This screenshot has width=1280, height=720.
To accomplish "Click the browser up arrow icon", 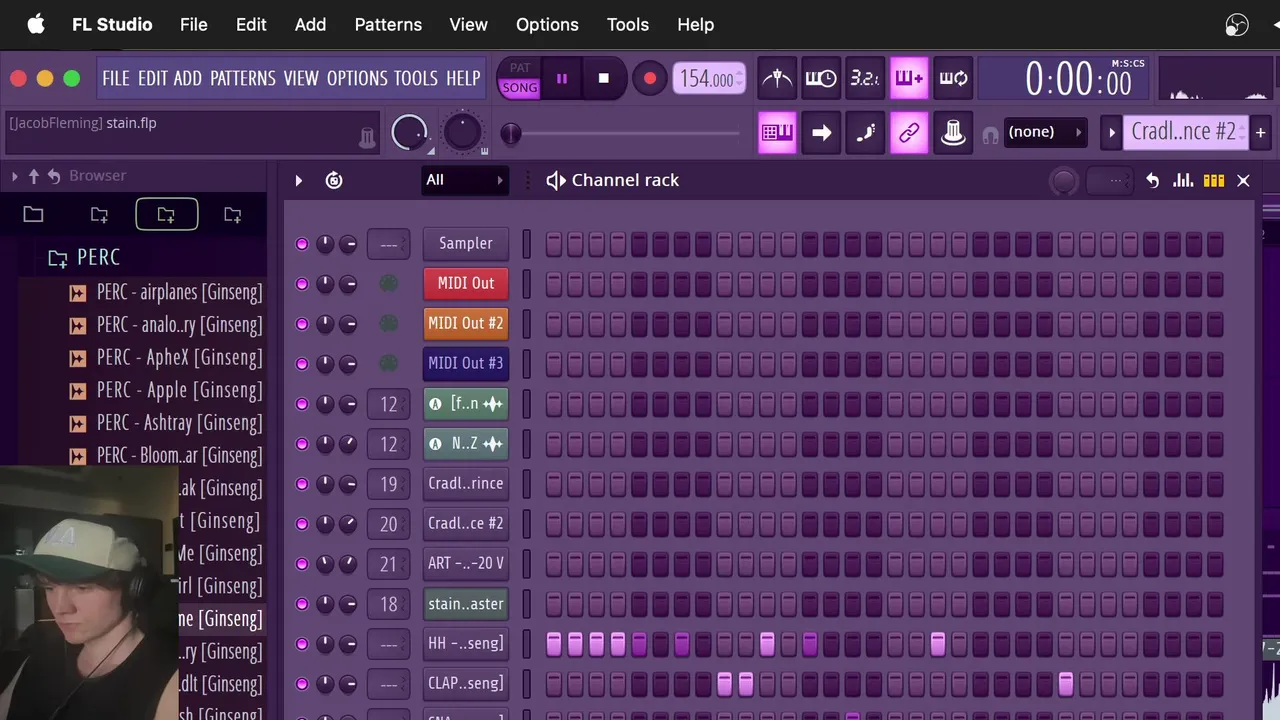I will 33,176.
